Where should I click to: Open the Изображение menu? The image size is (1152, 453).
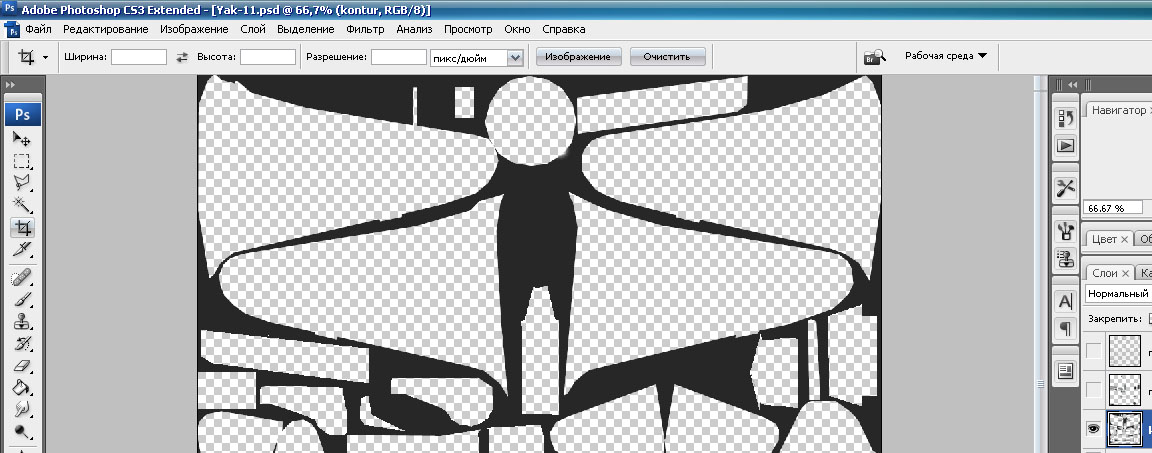[195, 29]
